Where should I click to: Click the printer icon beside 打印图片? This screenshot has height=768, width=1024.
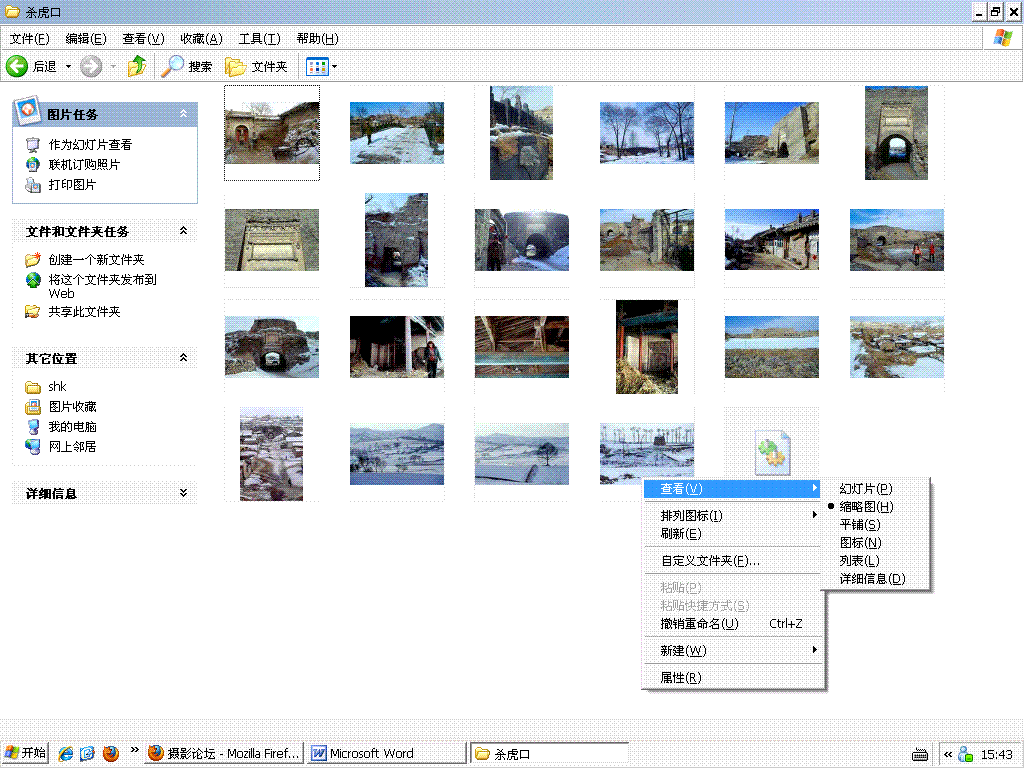tap(33, 185)
